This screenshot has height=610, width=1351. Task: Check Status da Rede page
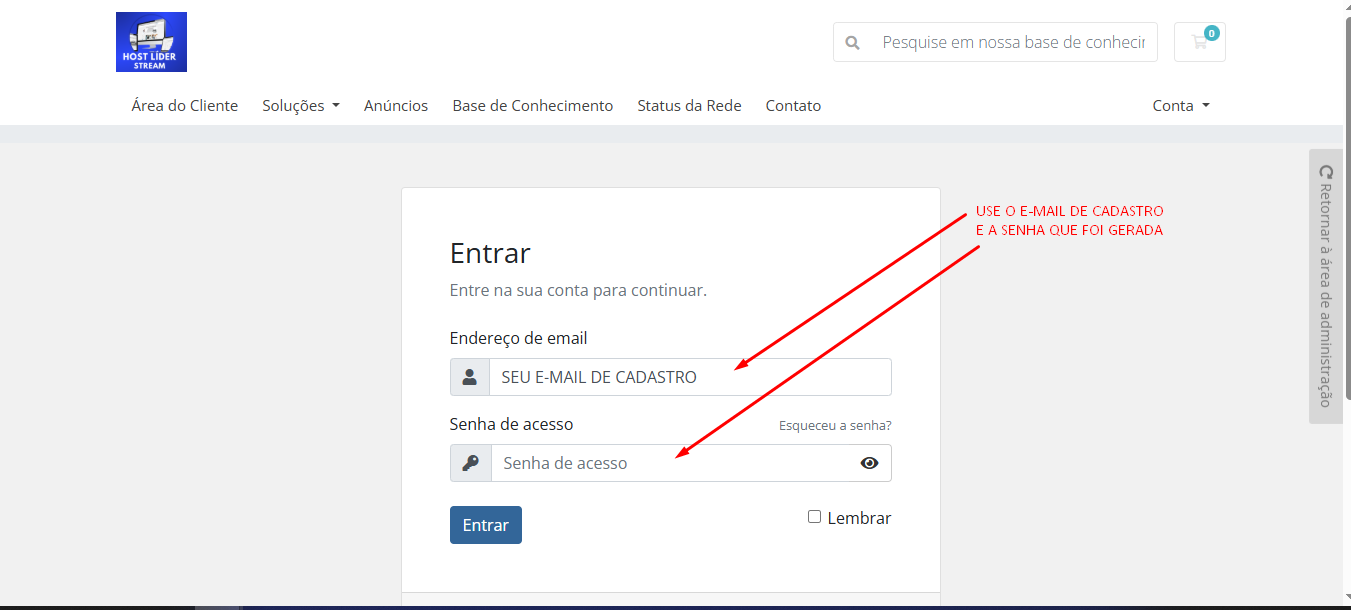[x=689, y=106]
